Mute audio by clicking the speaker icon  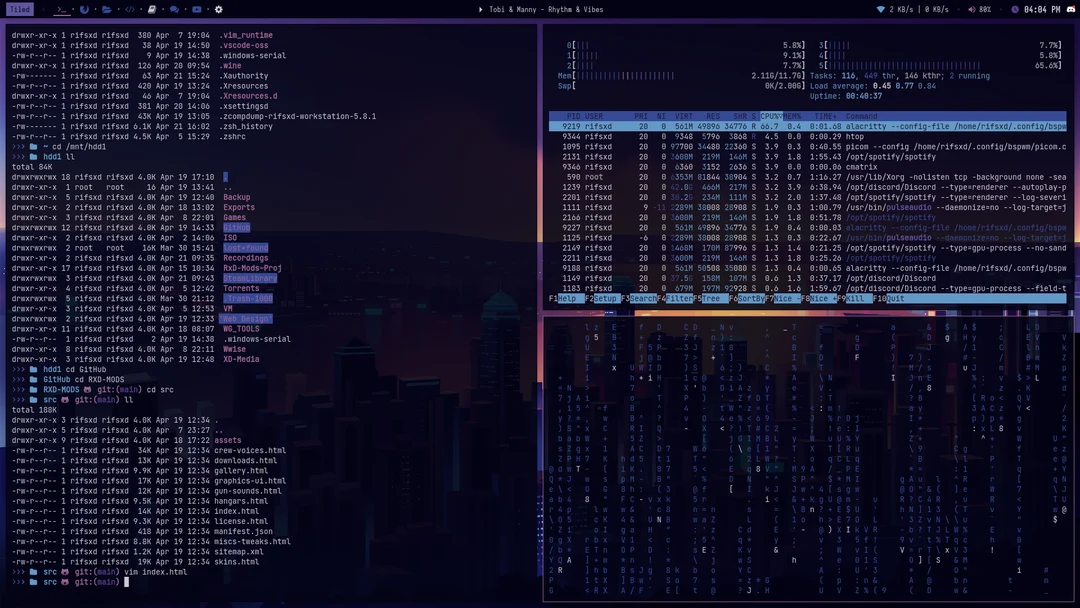click(x=972, y=8)
